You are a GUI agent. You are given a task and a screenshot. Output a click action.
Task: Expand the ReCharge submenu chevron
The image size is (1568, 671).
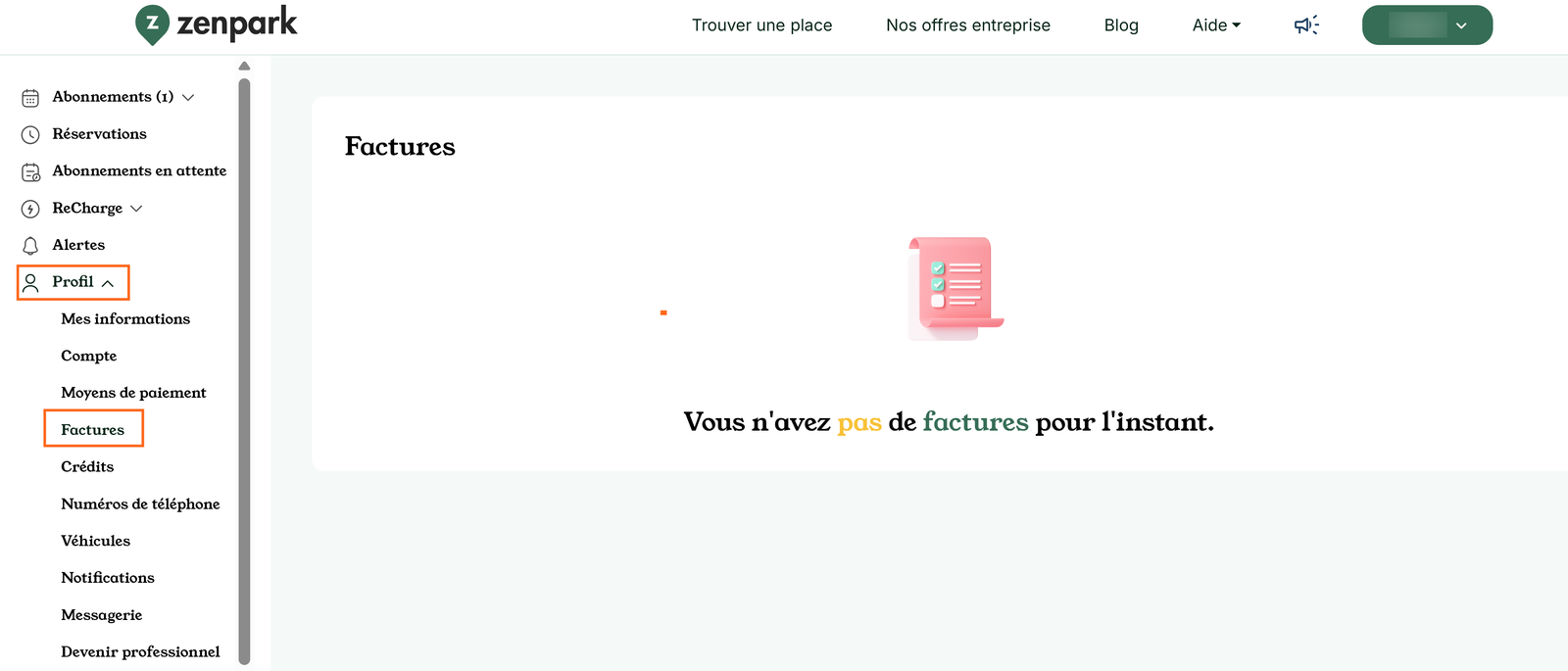tap(136, 209)
